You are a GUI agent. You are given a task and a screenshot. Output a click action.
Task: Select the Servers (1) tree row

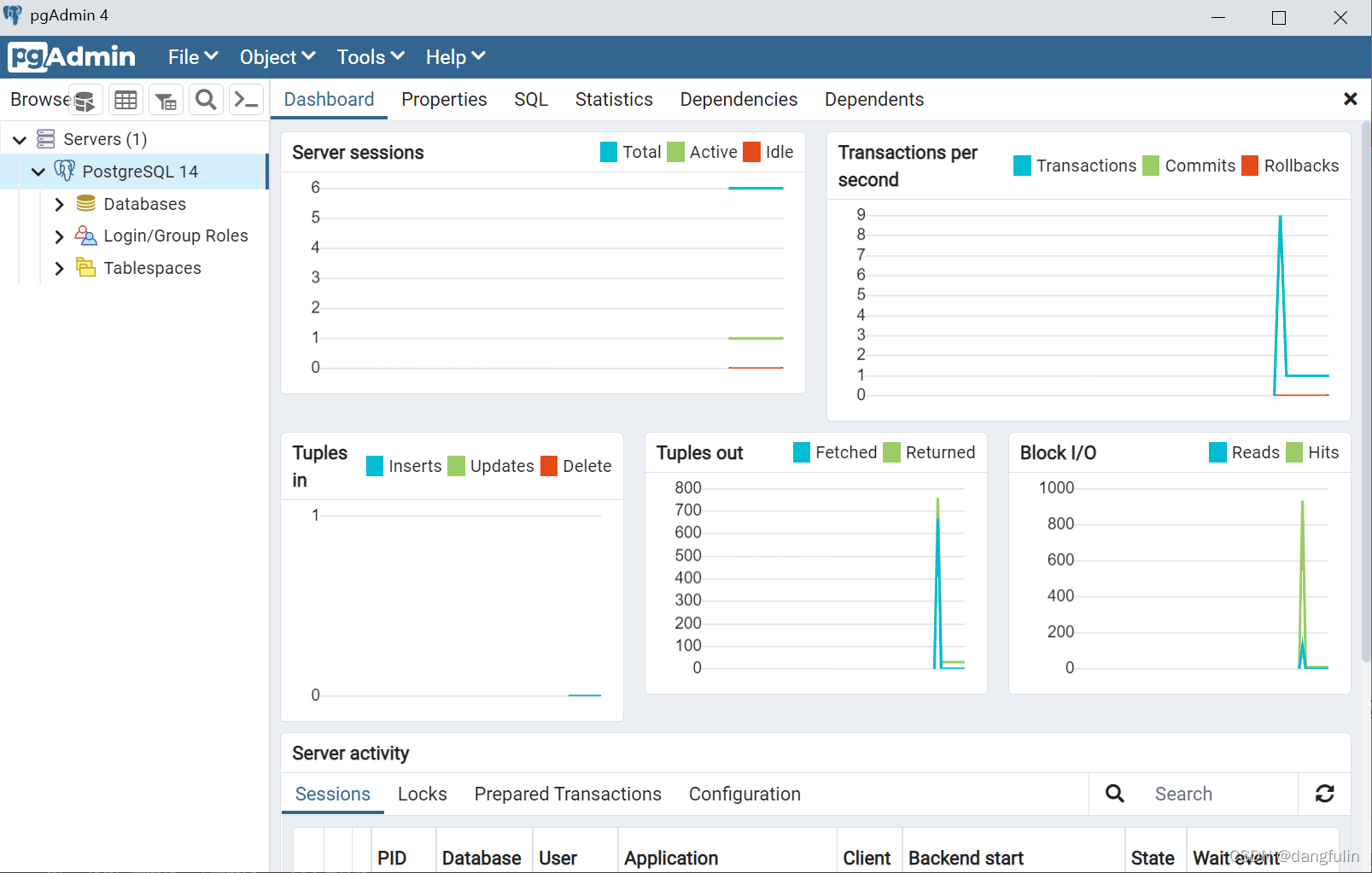134,139
